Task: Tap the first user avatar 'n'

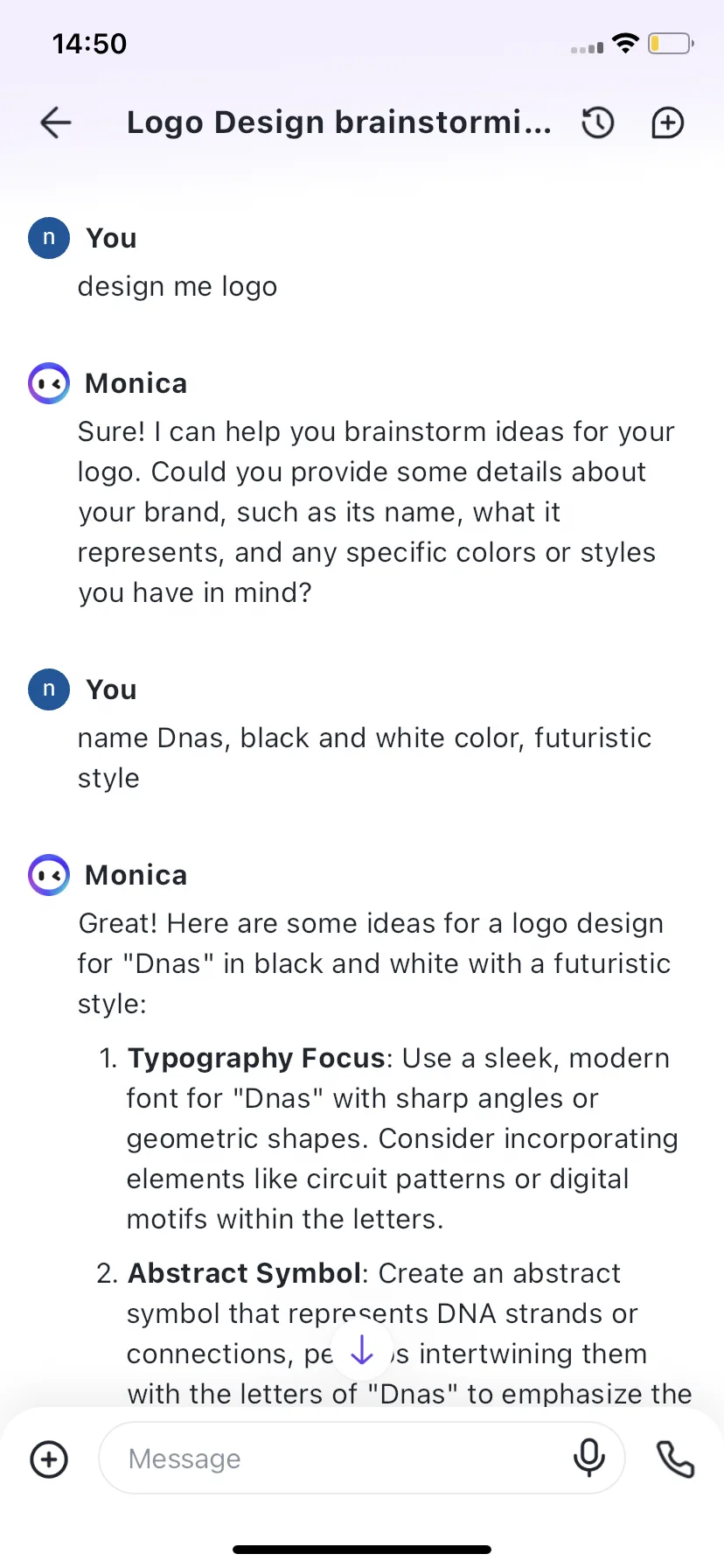Action: [49, 238]
